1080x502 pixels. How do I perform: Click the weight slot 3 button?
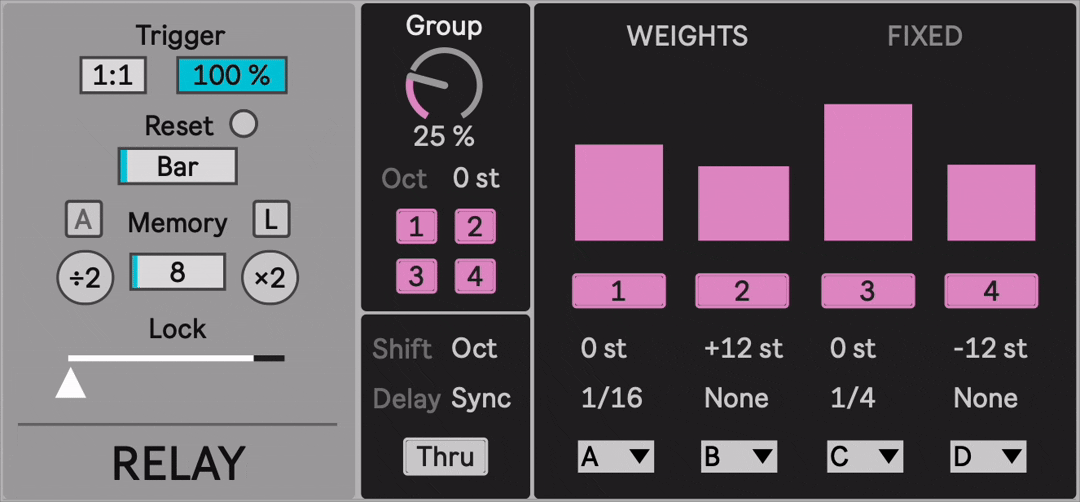pos(866,291)
